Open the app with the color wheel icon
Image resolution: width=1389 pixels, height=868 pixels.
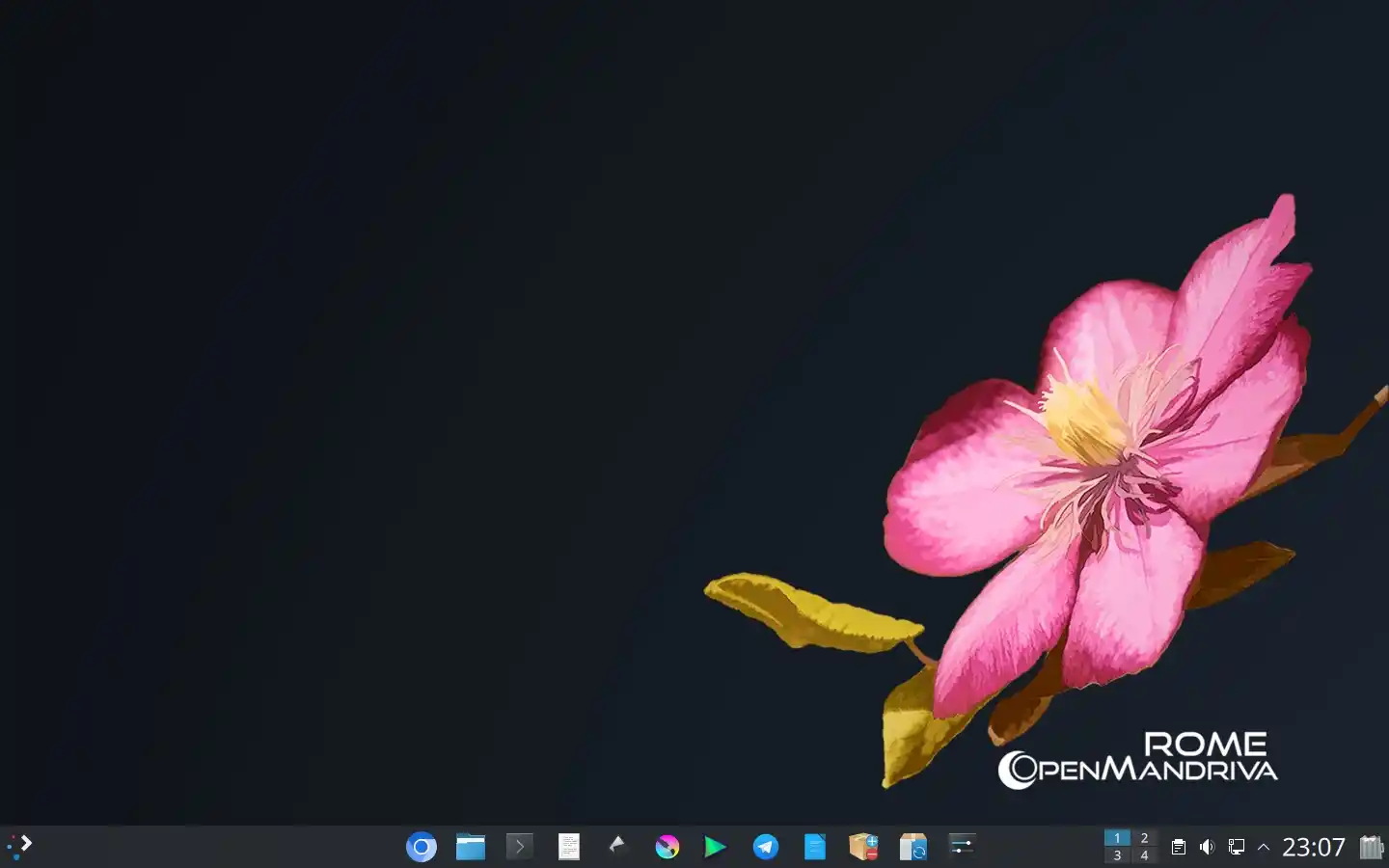(x=667, y=847)
